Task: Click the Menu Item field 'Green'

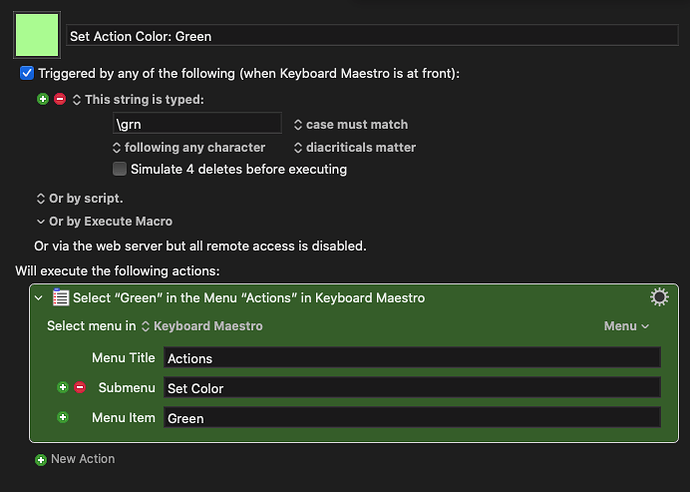Action: [412, 418]
